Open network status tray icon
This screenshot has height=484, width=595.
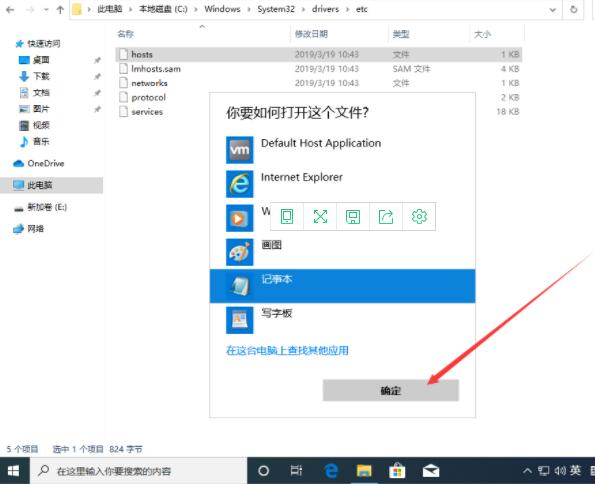pos(544,471)
